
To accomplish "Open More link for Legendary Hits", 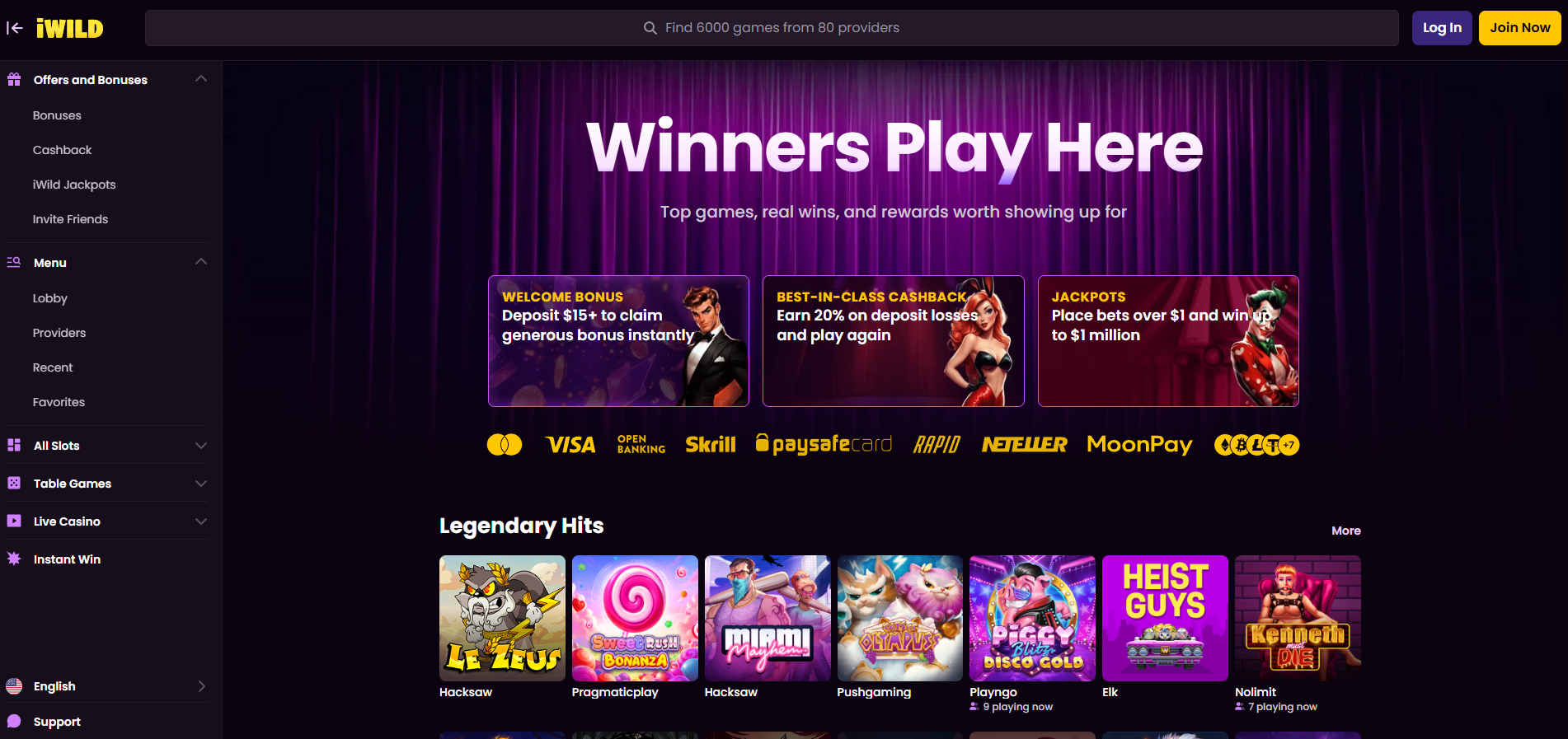I will [1345, 531].
